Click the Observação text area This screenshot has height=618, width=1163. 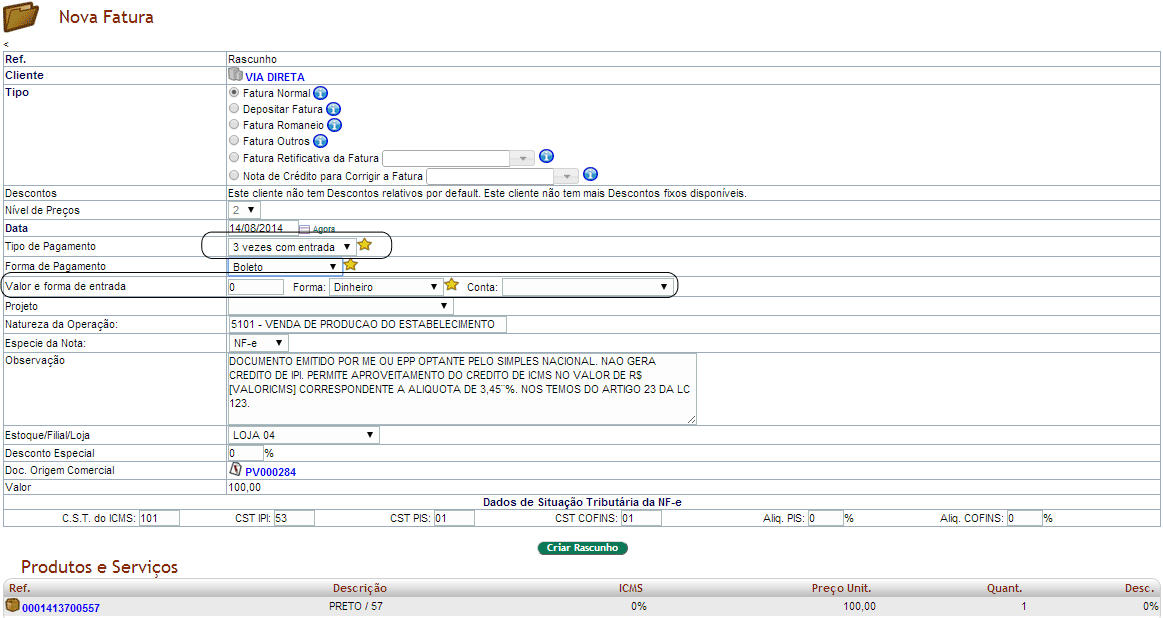pyautogui.click(x=461, y=388)
